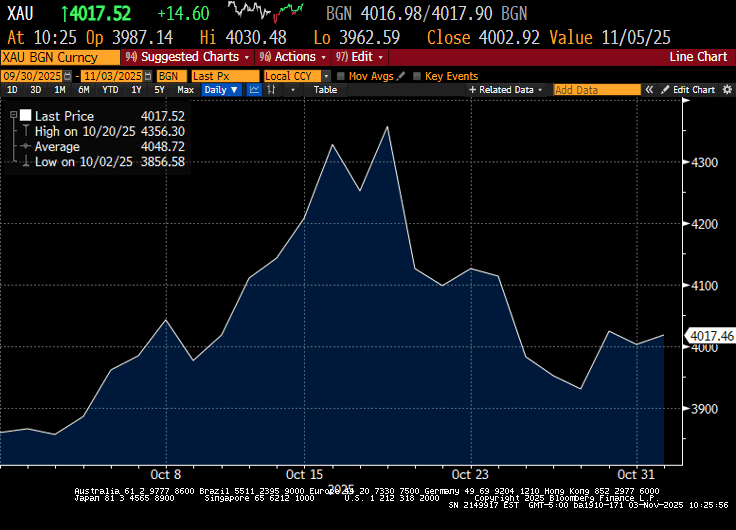Click the XAU ticker symbol in header
The width and height of the screenshot is (736, 530).
tap(20, 13)
